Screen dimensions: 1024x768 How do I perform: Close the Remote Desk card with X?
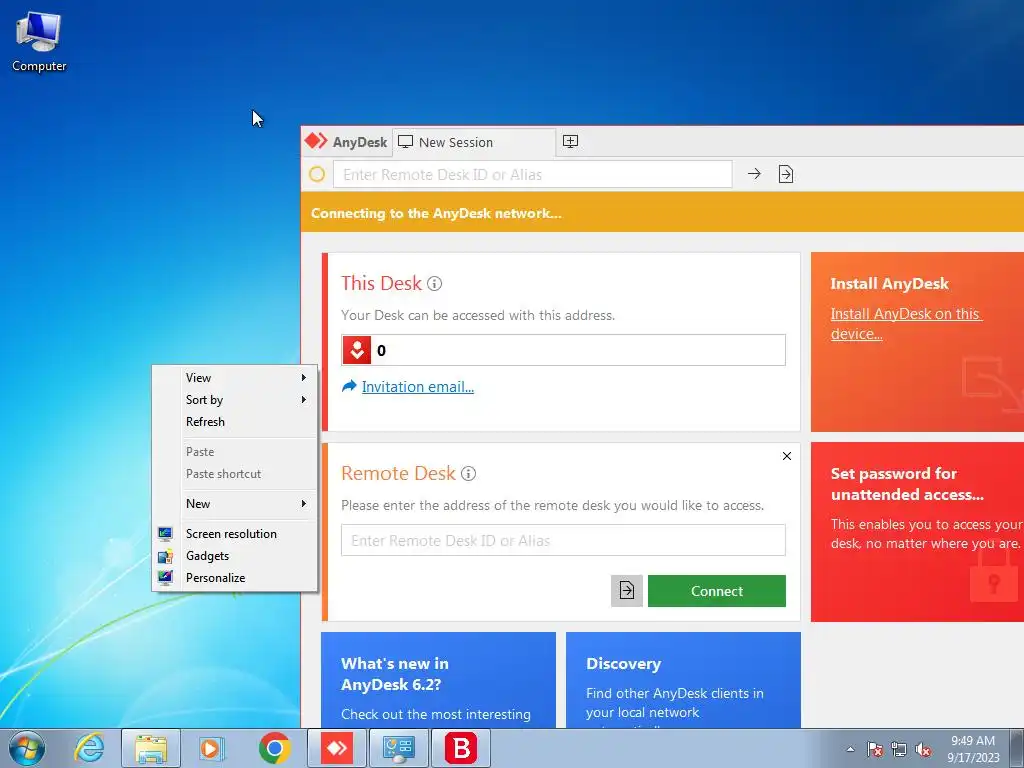(x=787, y=456)
